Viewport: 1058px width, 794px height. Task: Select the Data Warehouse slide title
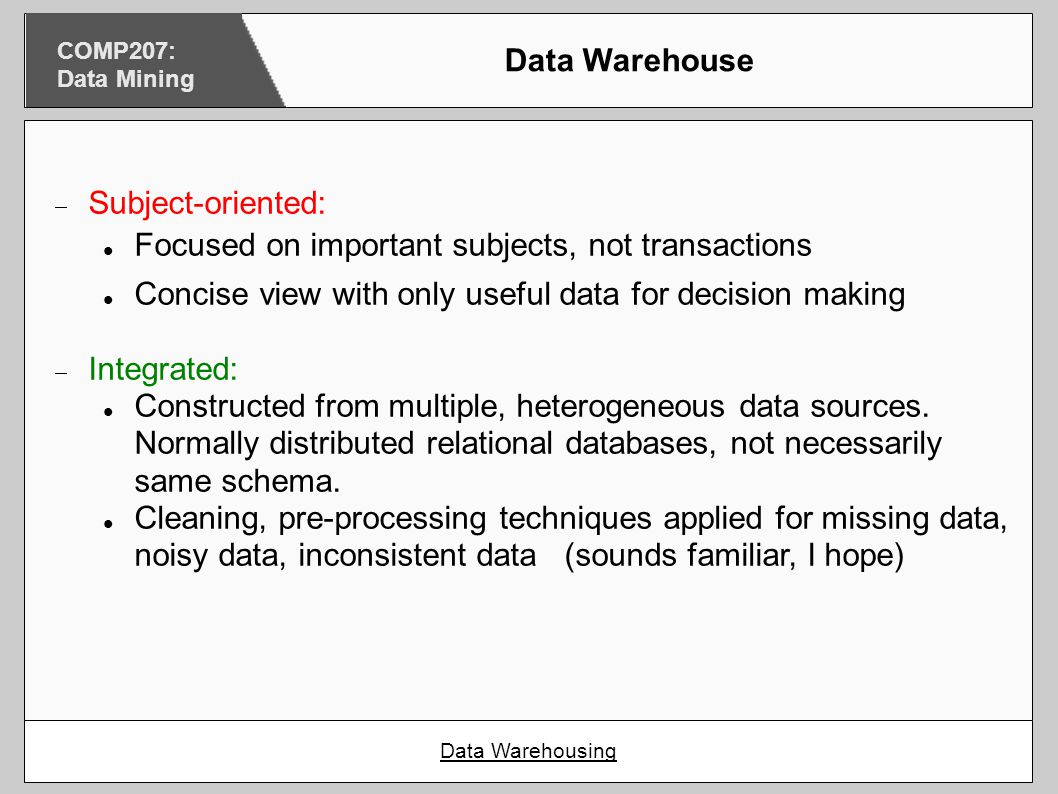[629, 60]
